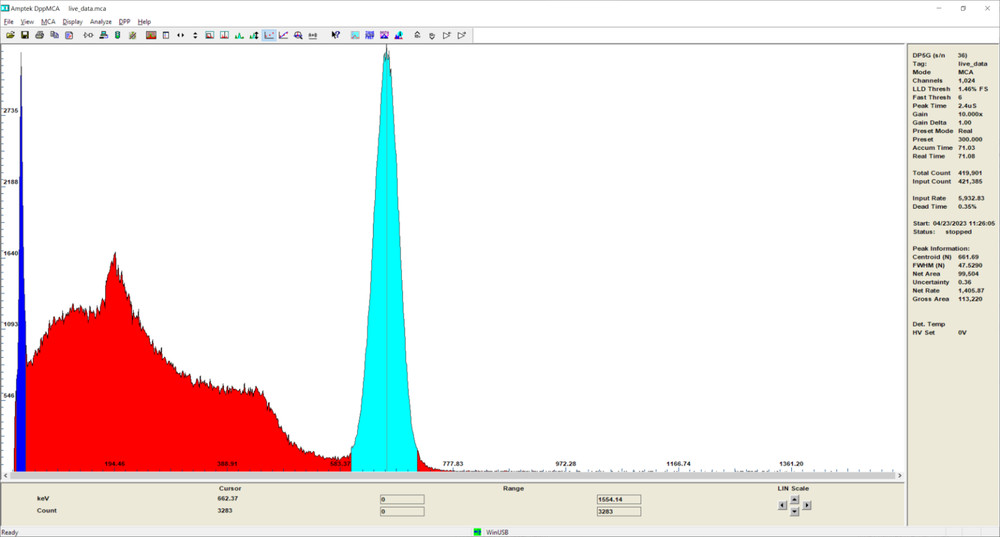Click the cyan ROI peak in spectrum
Viewport: 1000px width, 537px height.
click(386, 287)
